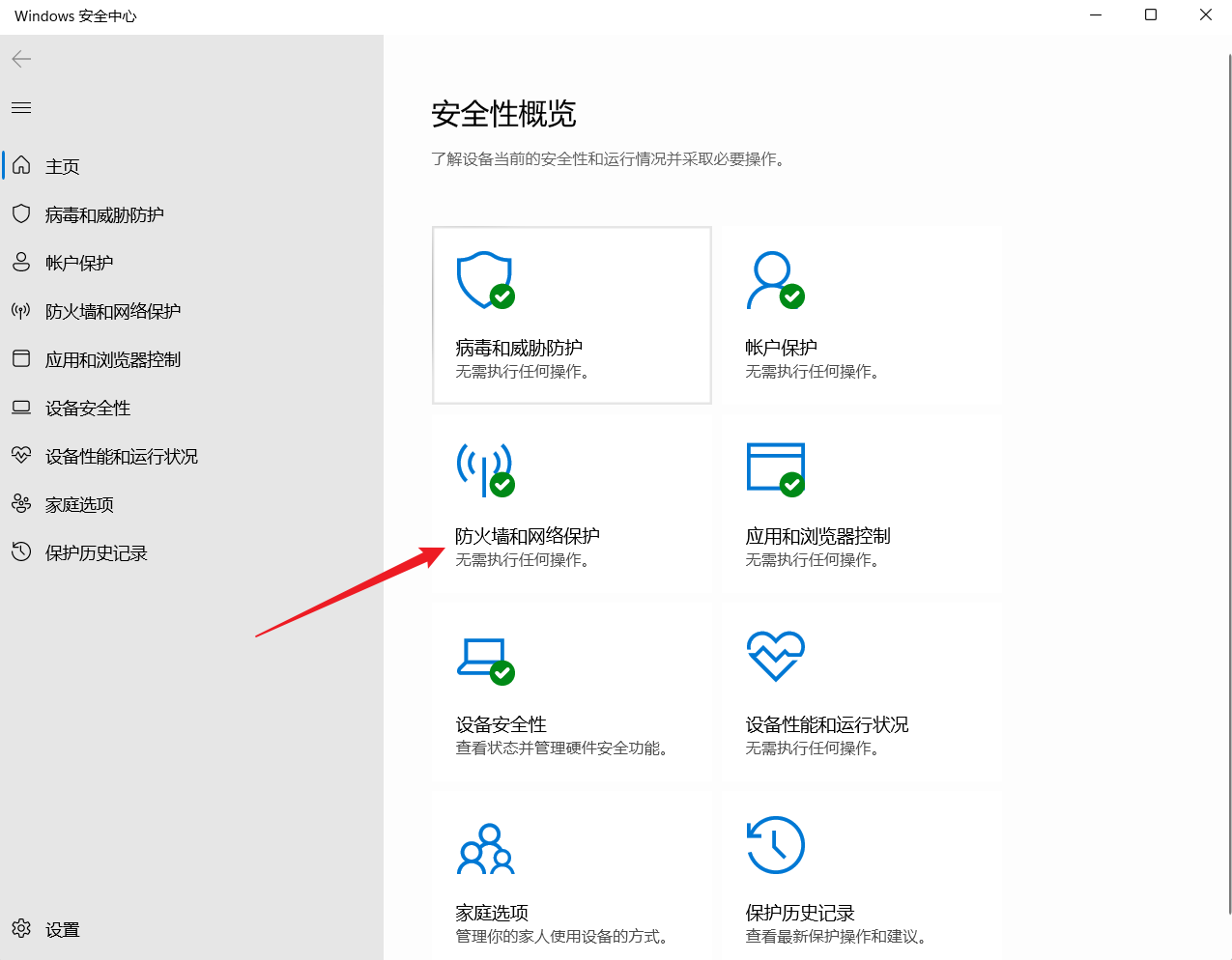
Task: Open the 设备安全性 card title
Action: coord(501,724)
